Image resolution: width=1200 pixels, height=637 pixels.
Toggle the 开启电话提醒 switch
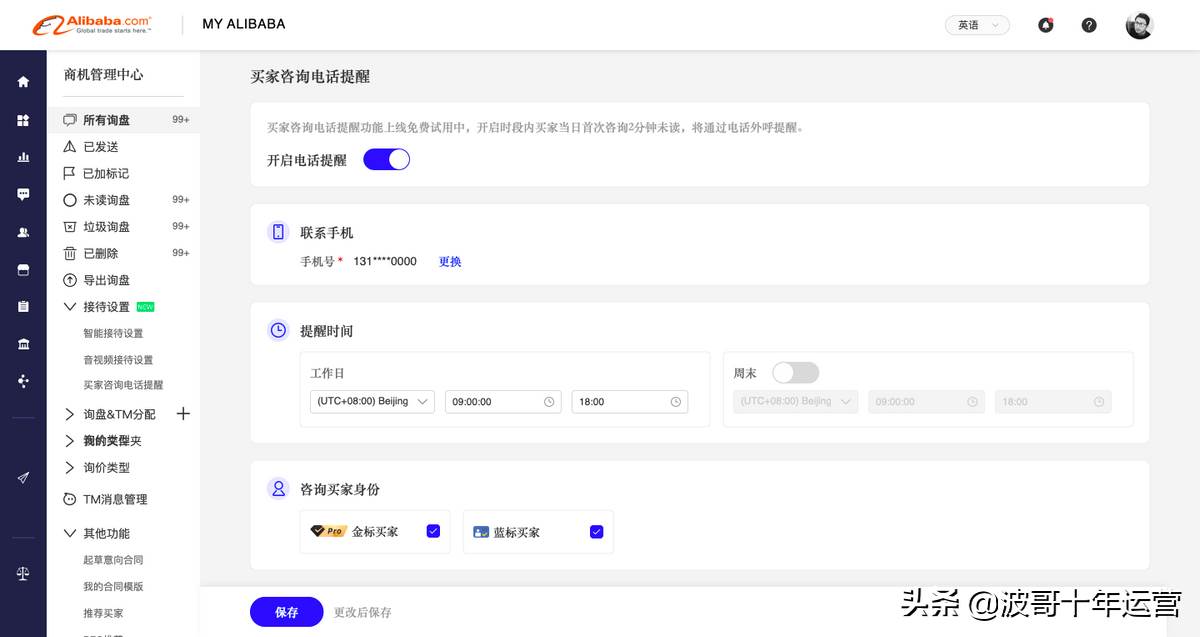(x=386, y=159)
